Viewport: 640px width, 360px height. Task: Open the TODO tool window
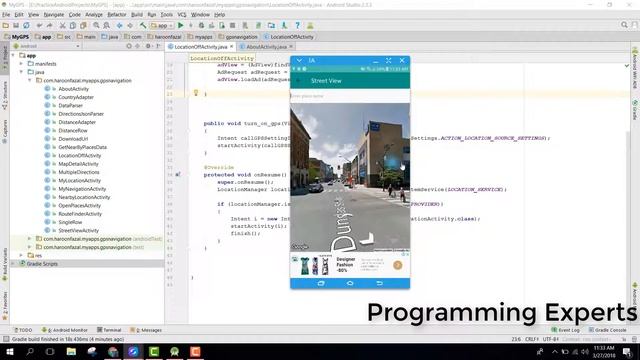coord(23,330)
